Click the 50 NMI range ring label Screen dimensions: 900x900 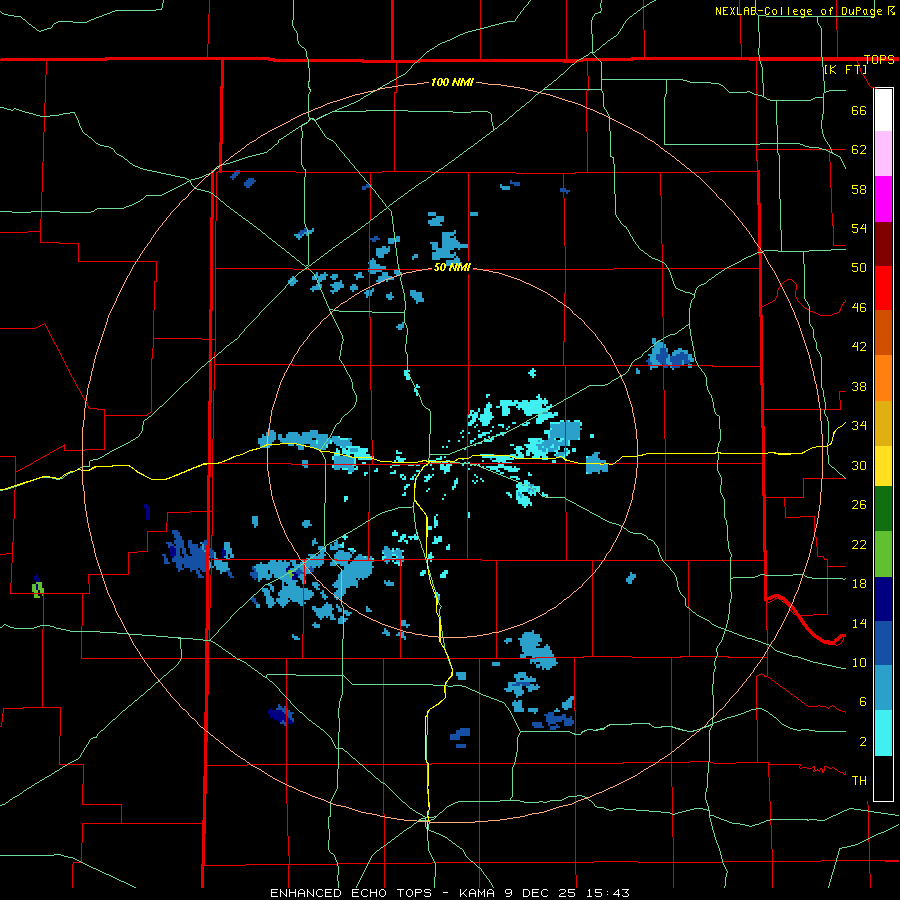point(452,267)
